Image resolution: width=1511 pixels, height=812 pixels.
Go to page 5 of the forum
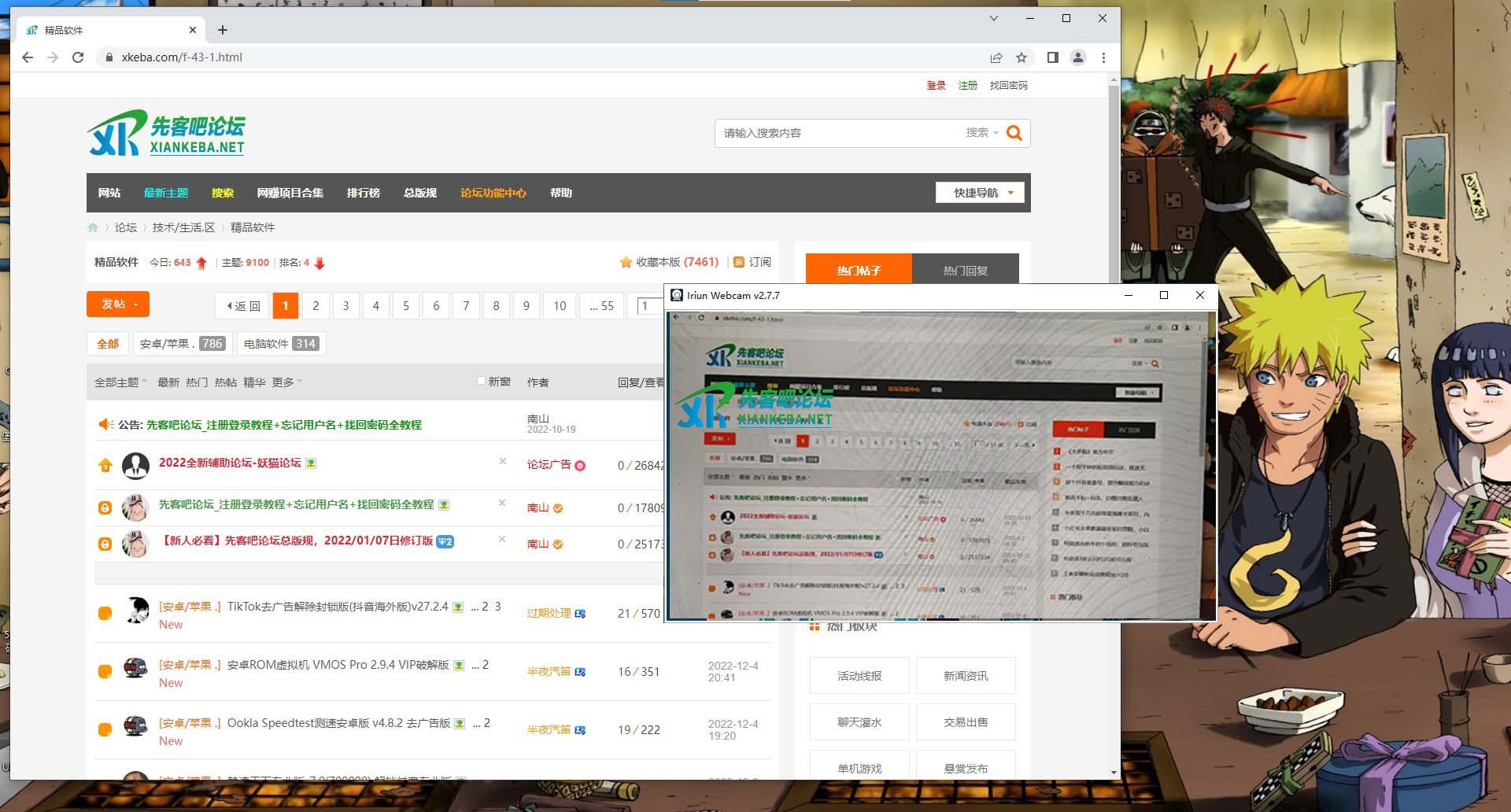click(406, 306)
